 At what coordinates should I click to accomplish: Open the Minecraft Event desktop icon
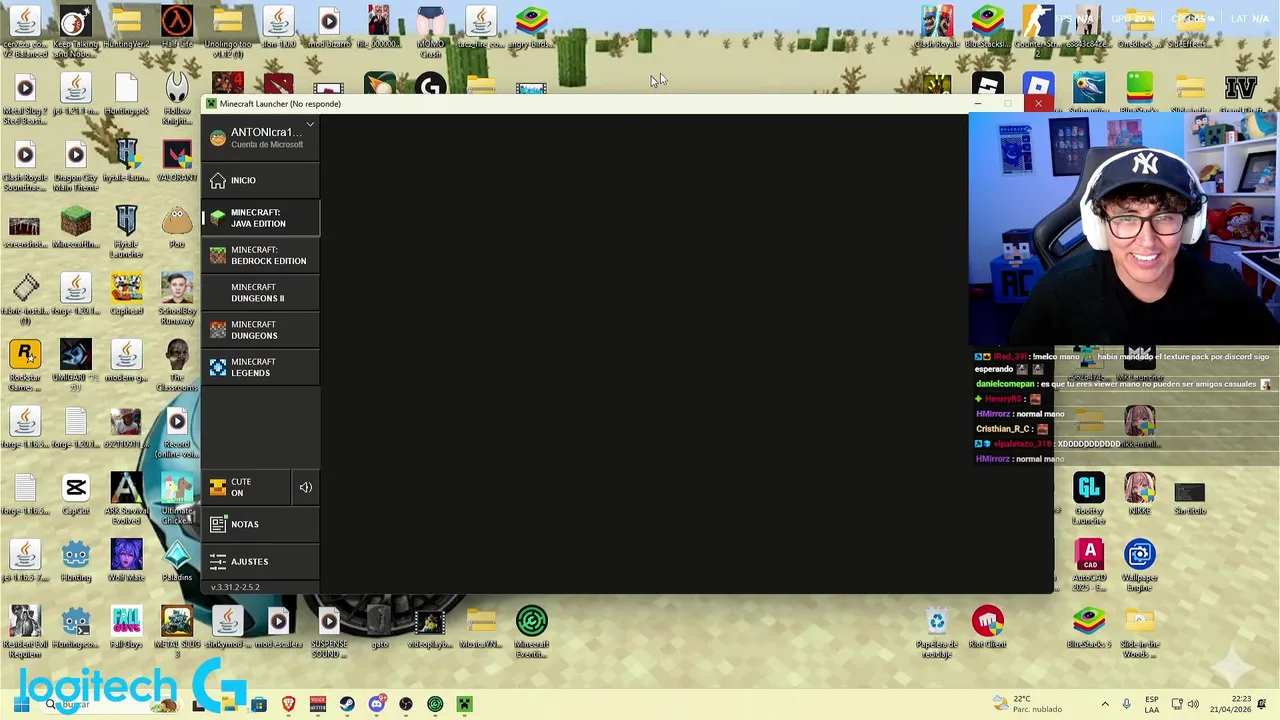(532, 633)
